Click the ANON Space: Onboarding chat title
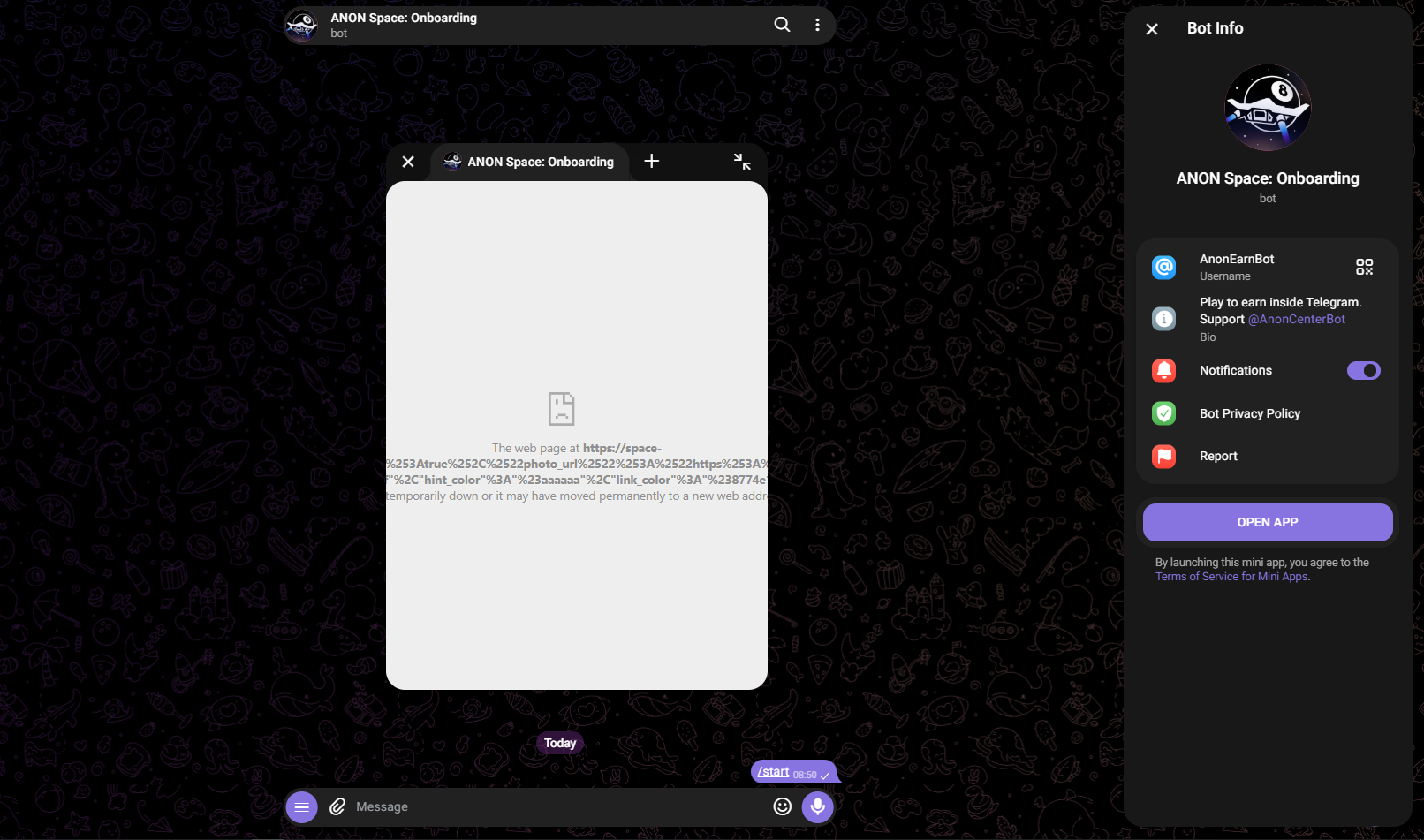The height and width of the screenshot is (840, 1424). tap(404, 18)
